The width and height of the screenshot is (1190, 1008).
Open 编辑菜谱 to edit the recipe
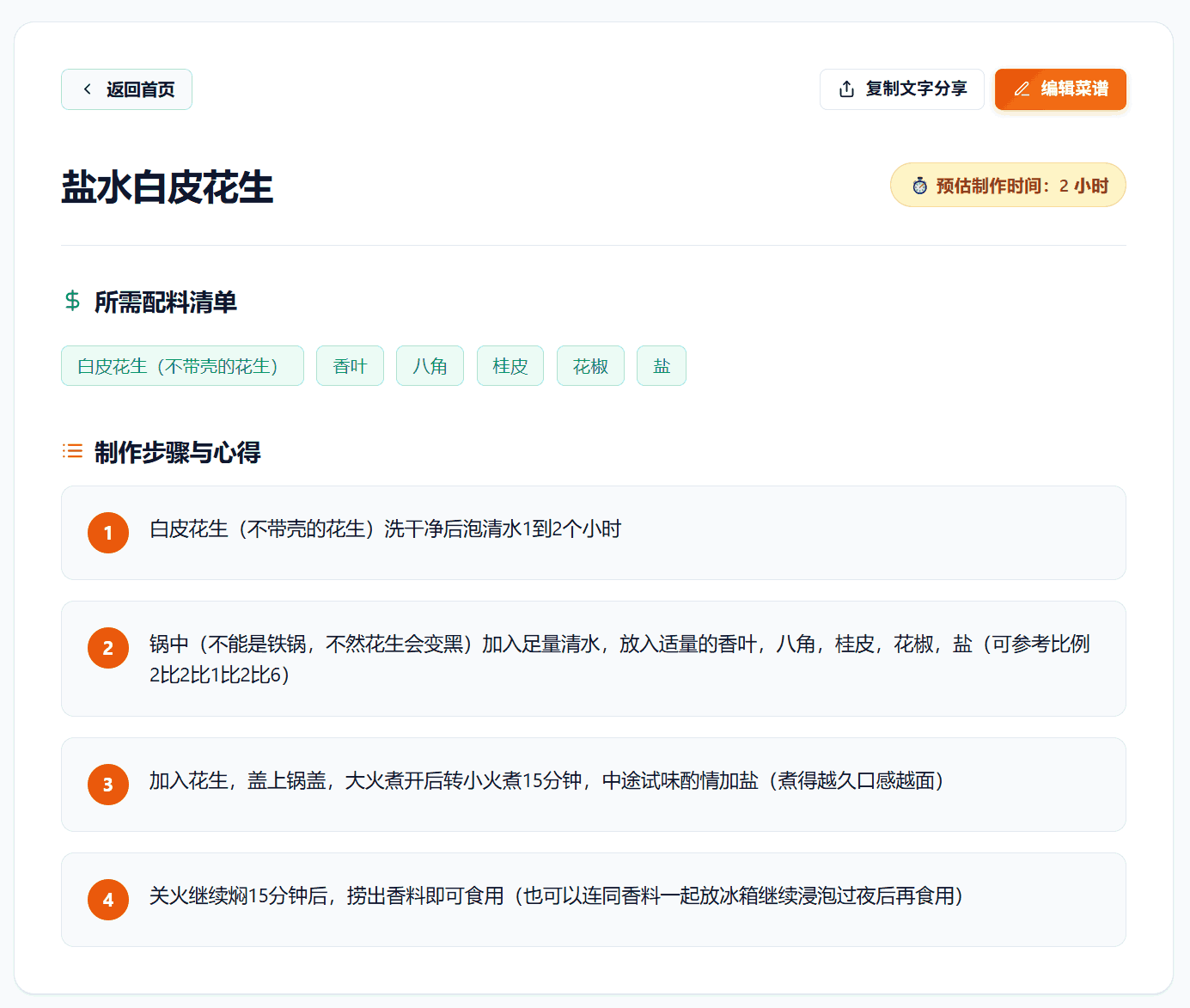(x=1060, y=89)
